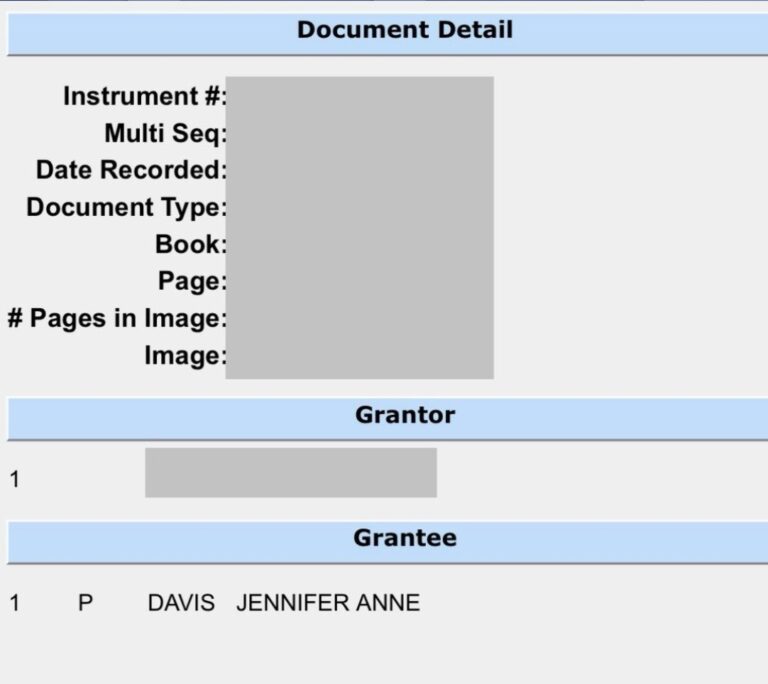Click the redacted Document Type value

coord(359,208)
